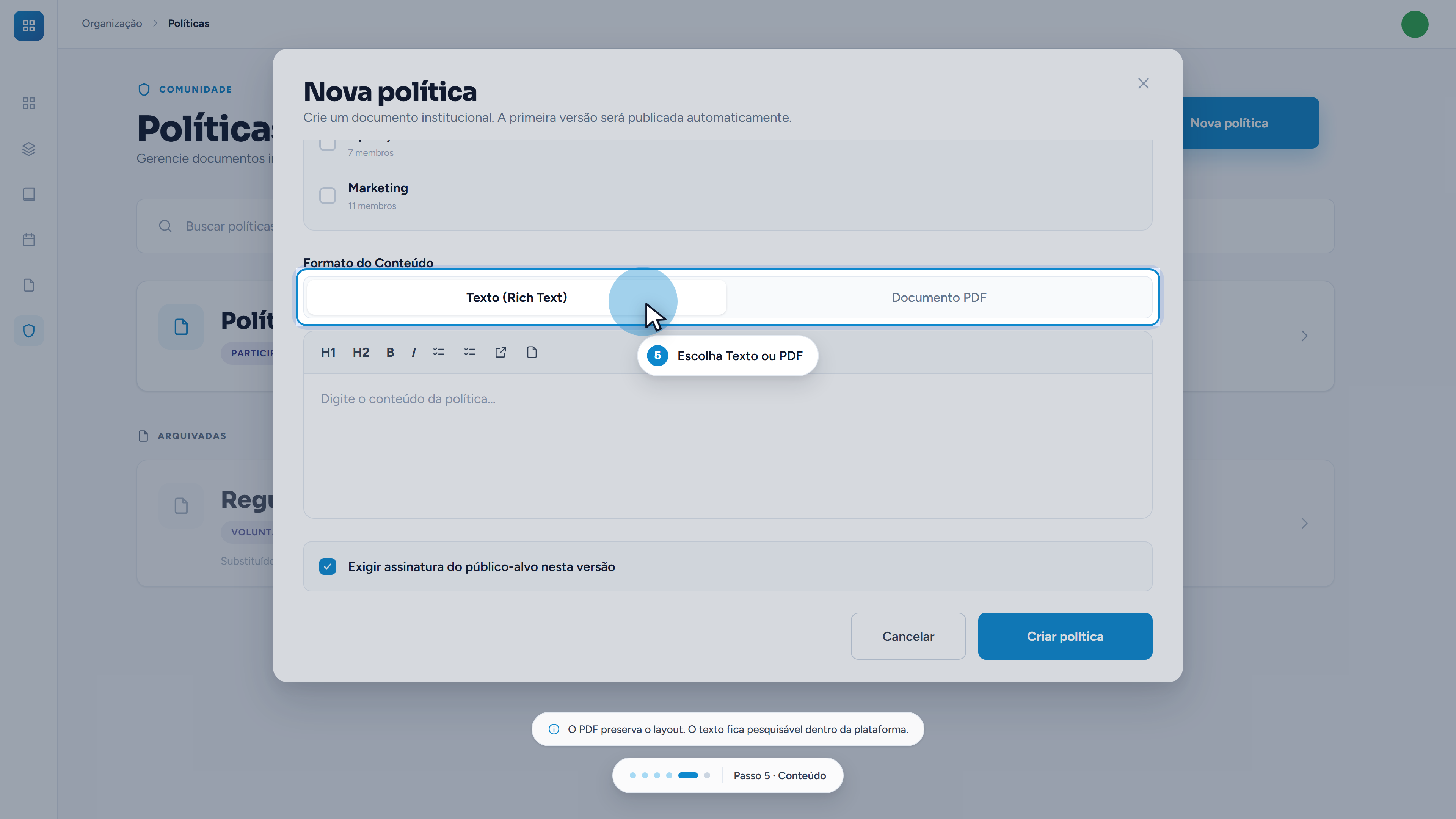Image resolution: width=1456 pixels, height=819 pixels.
Task: Close the Nova política dialog
Action: tap(1143, 84)
